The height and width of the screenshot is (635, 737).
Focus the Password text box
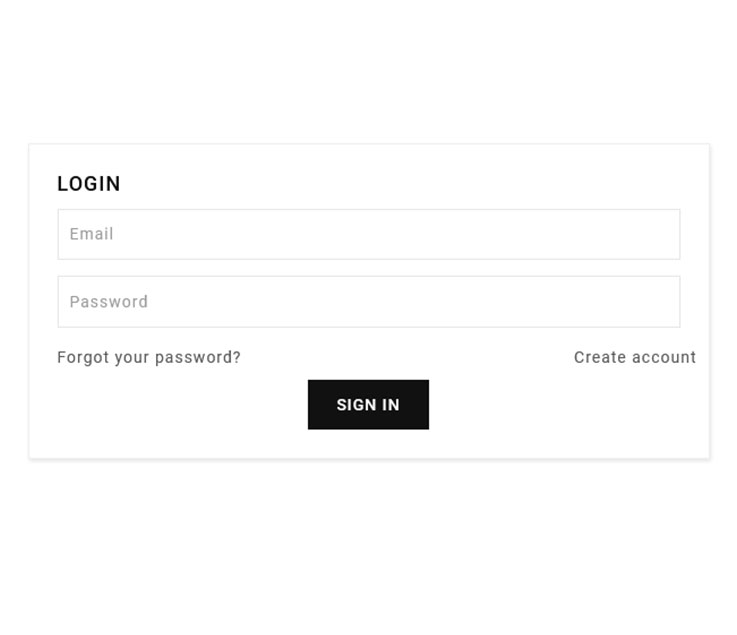(x=368, y=301)
